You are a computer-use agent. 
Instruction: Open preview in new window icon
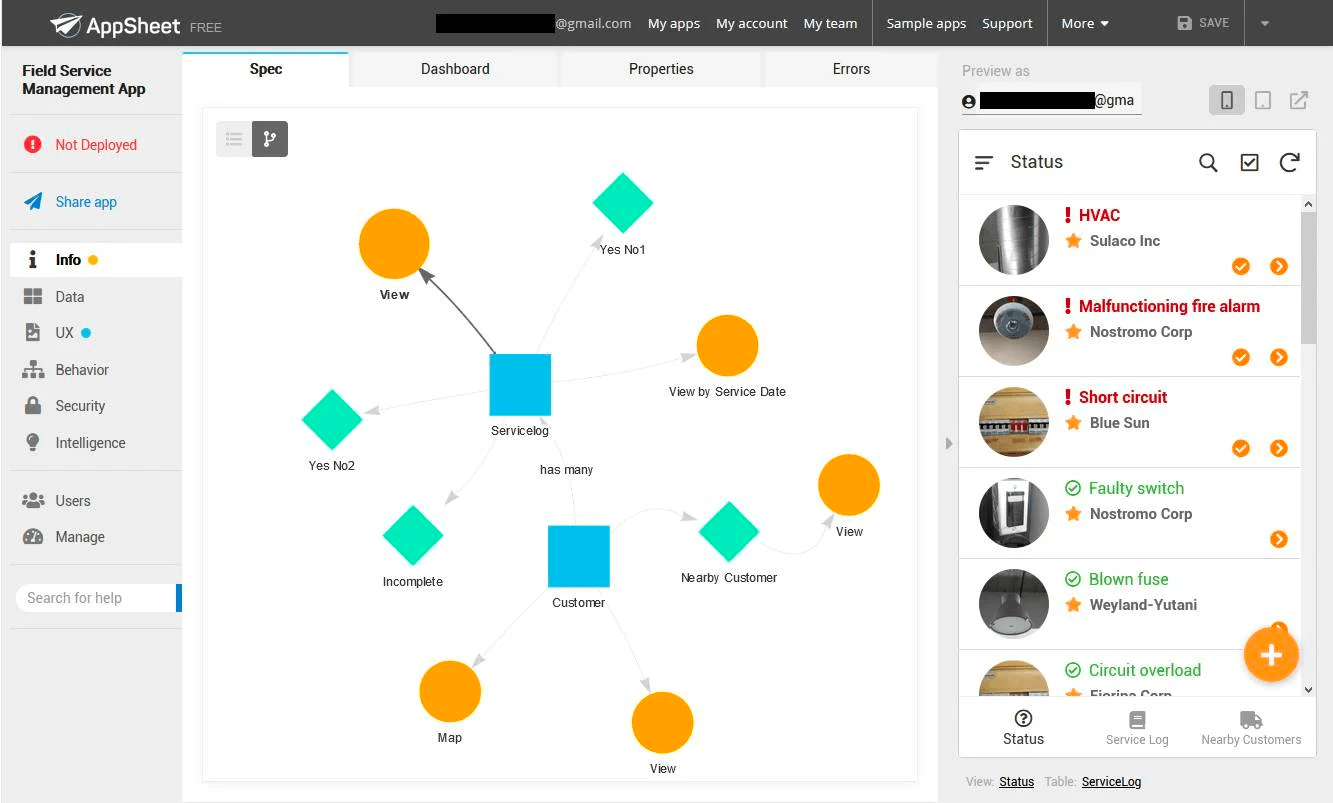coord(1298,100)
